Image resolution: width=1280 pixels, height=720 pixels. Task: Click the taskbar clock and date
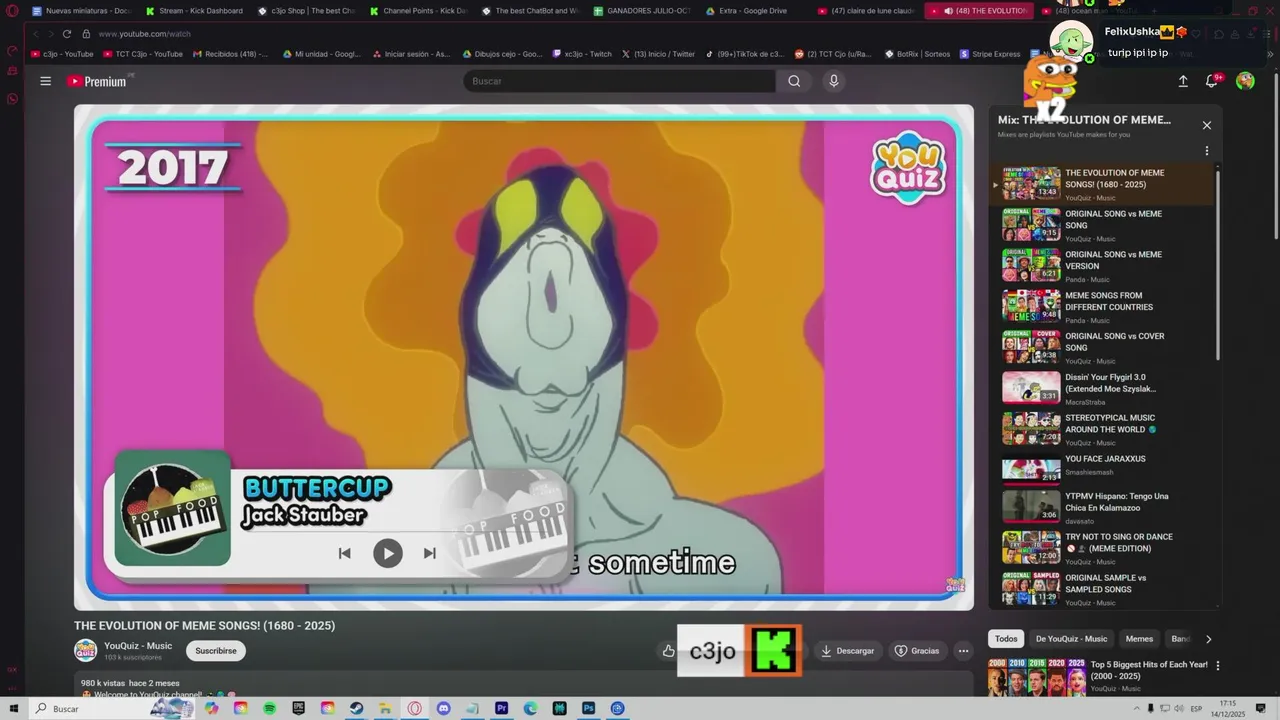1228,708
